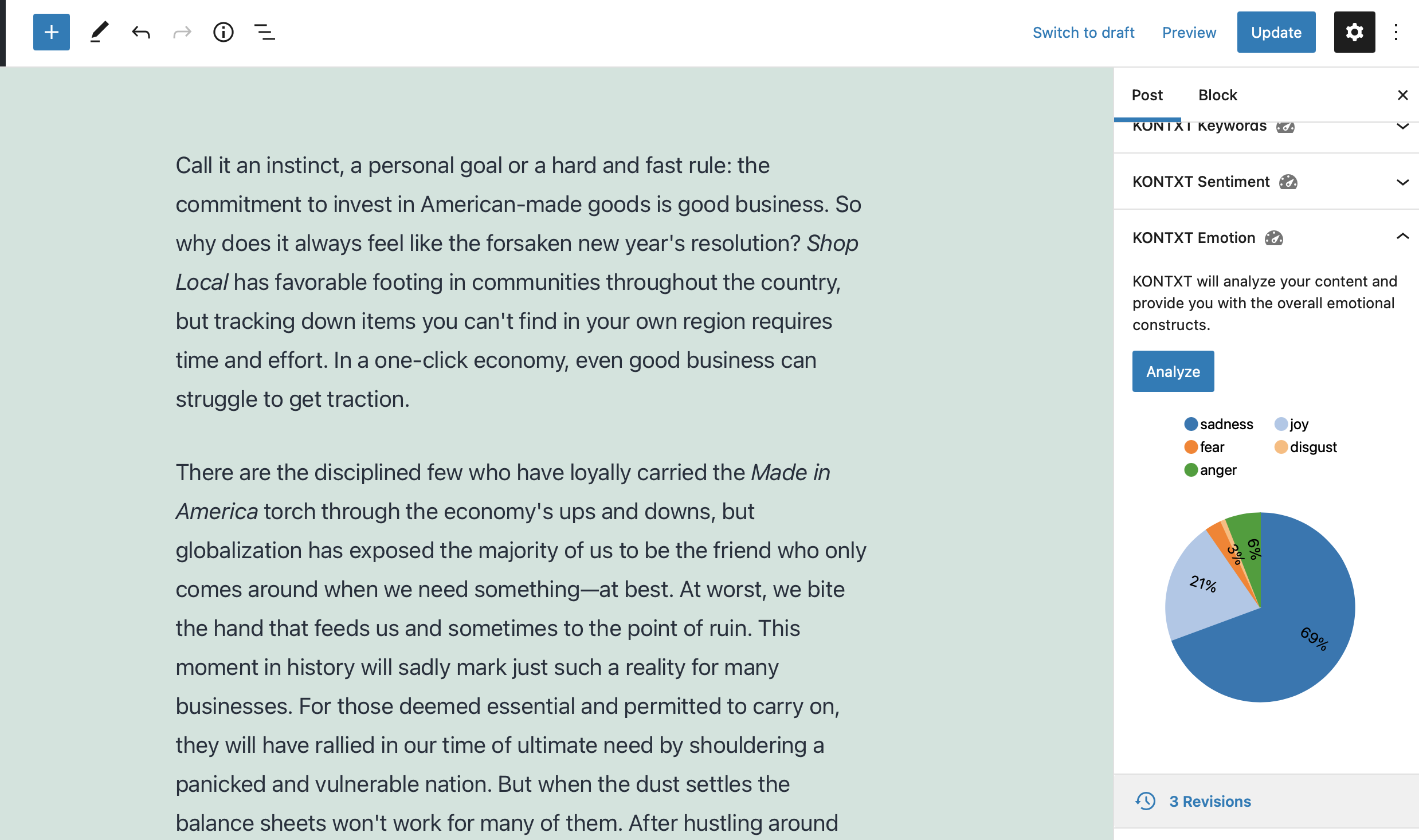Screen dimensions: 1419x840
Task: Select the Tools pencil icon
Action: 99,32
